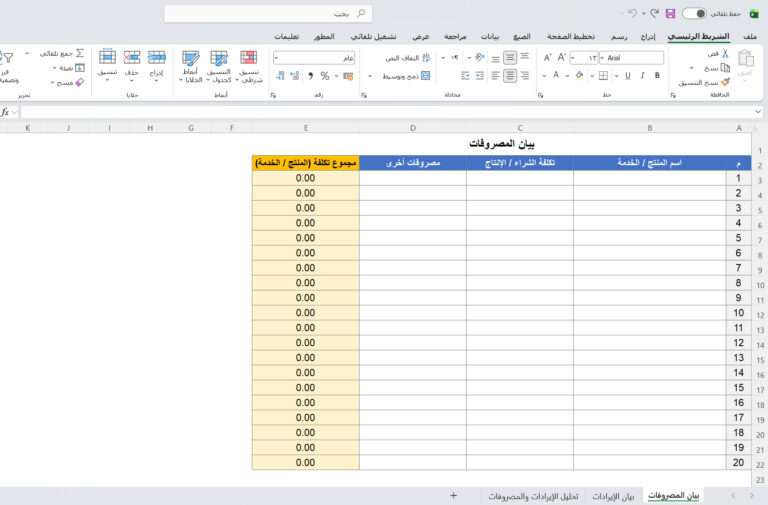768x505 pixels.
Task: Open the number format (عام) dropdown
Action: 277,58
